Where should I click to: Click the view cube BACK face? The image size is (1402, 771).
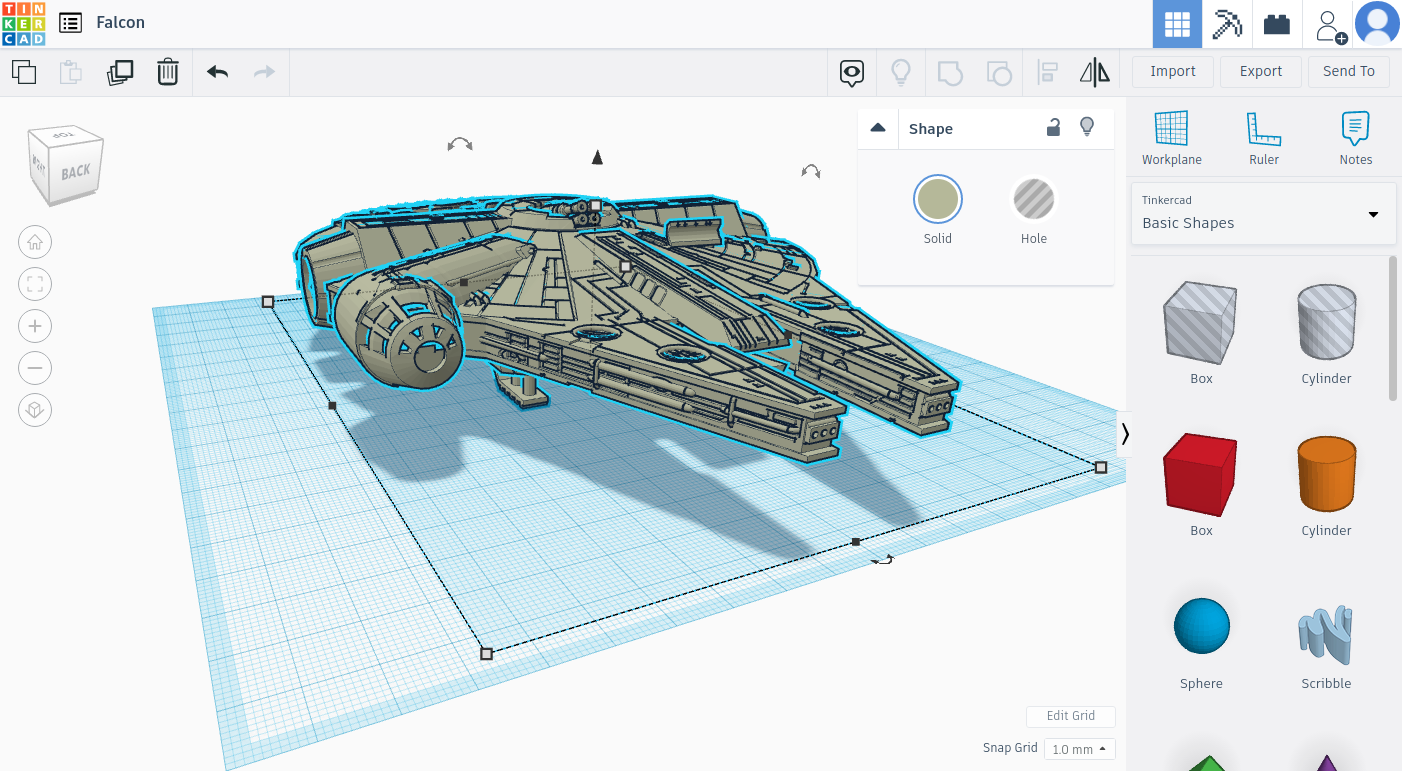pos(76,172)
